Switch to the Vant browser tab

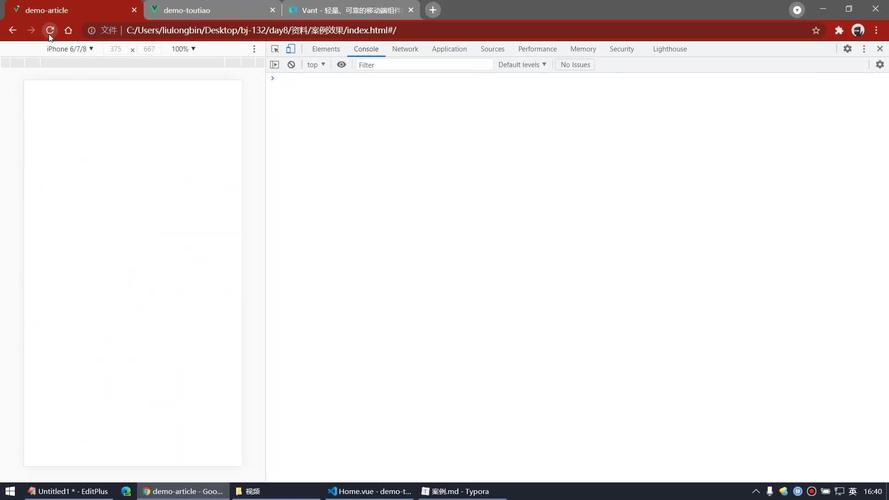[350, 10]
